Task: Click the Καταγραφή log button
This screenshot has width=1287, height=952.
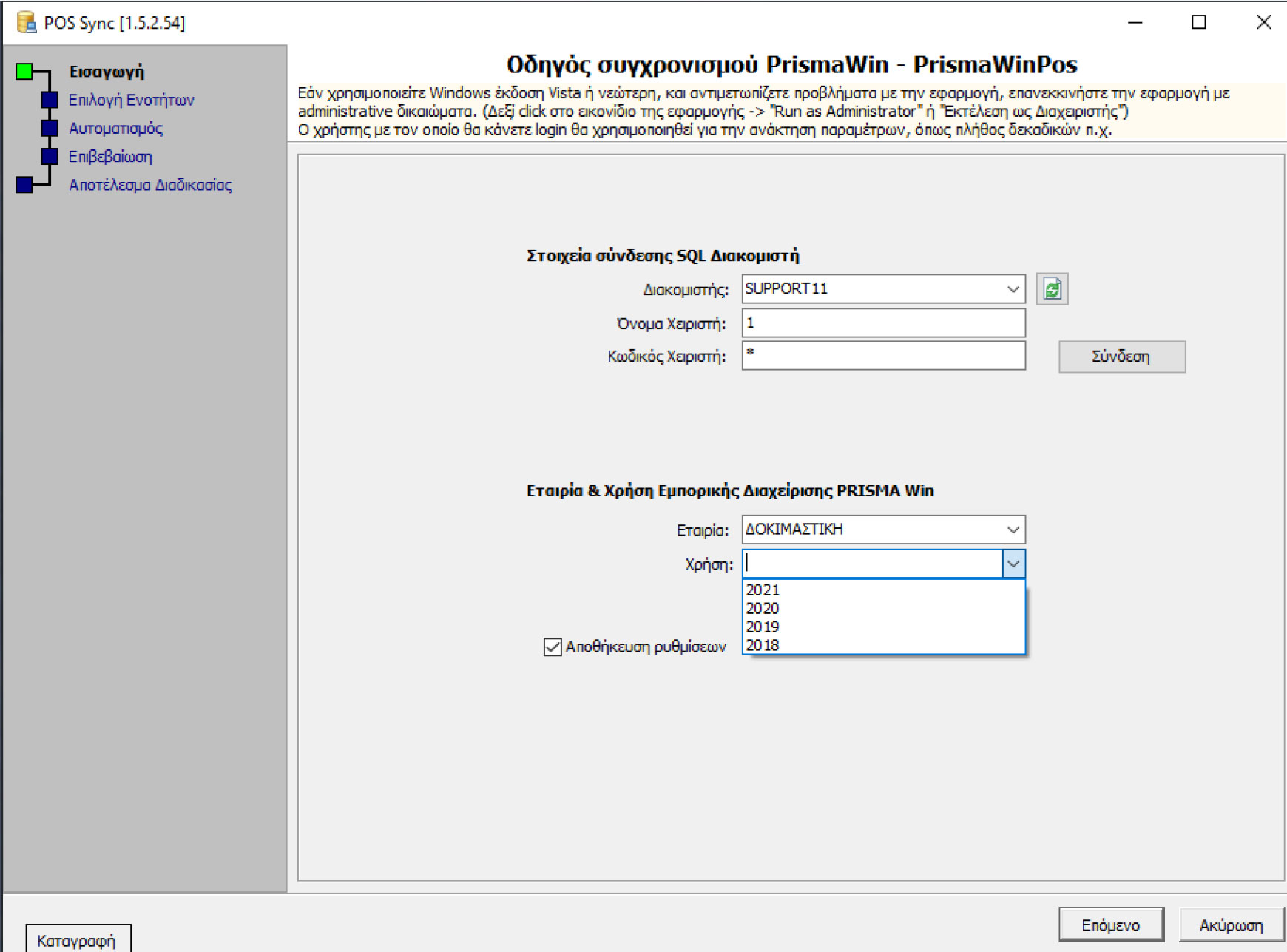Action: click(77, 940)
